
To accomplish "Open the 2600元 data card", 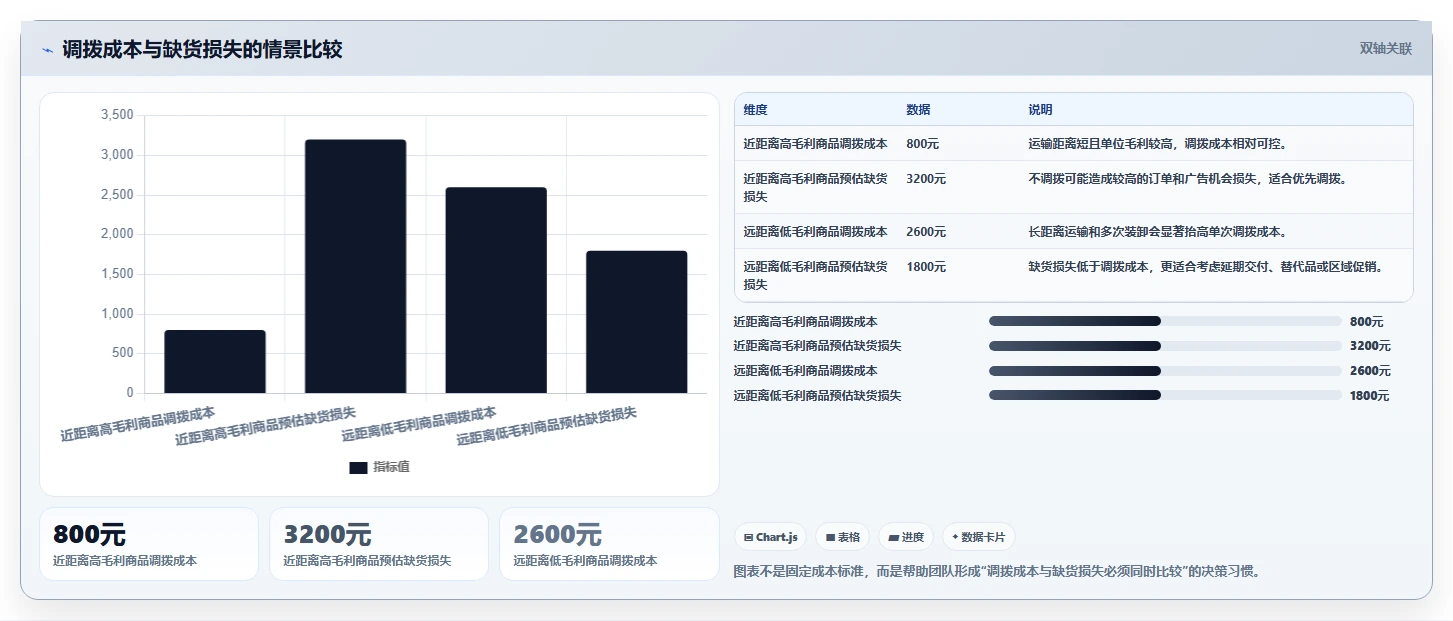I will [609, 544].
